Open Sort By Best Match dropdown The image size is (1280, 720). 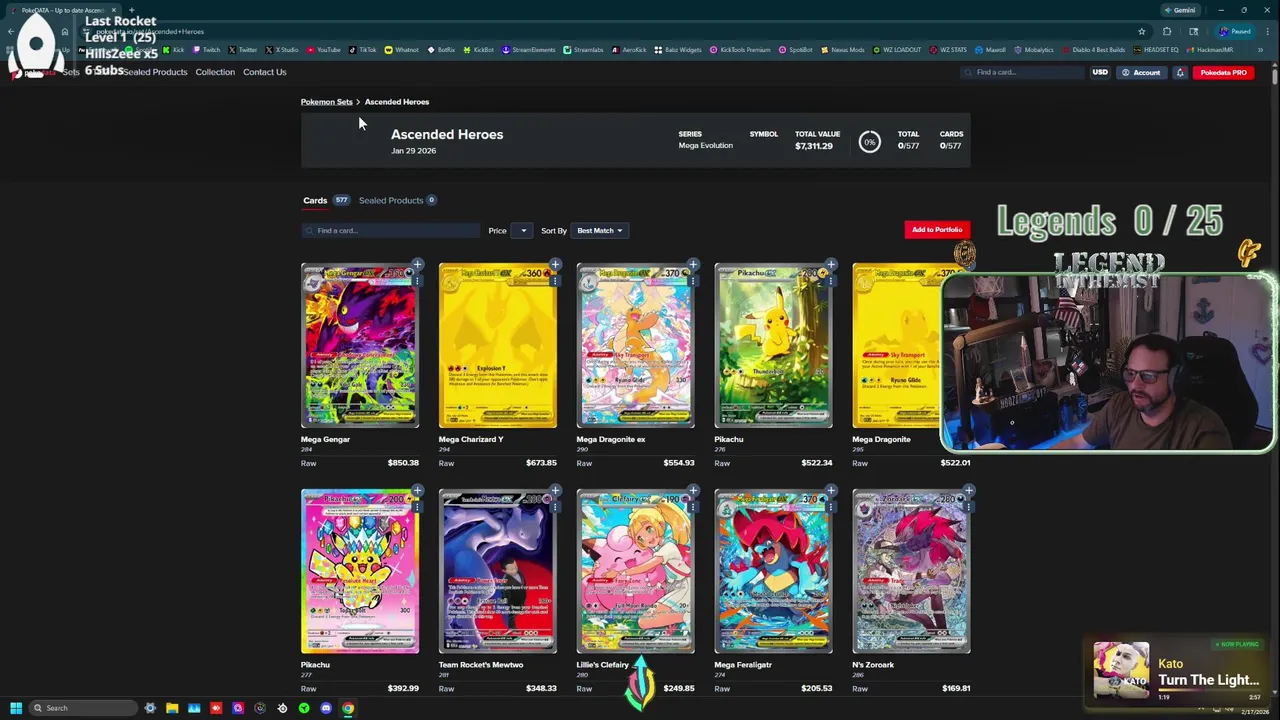tap(599, 231)
